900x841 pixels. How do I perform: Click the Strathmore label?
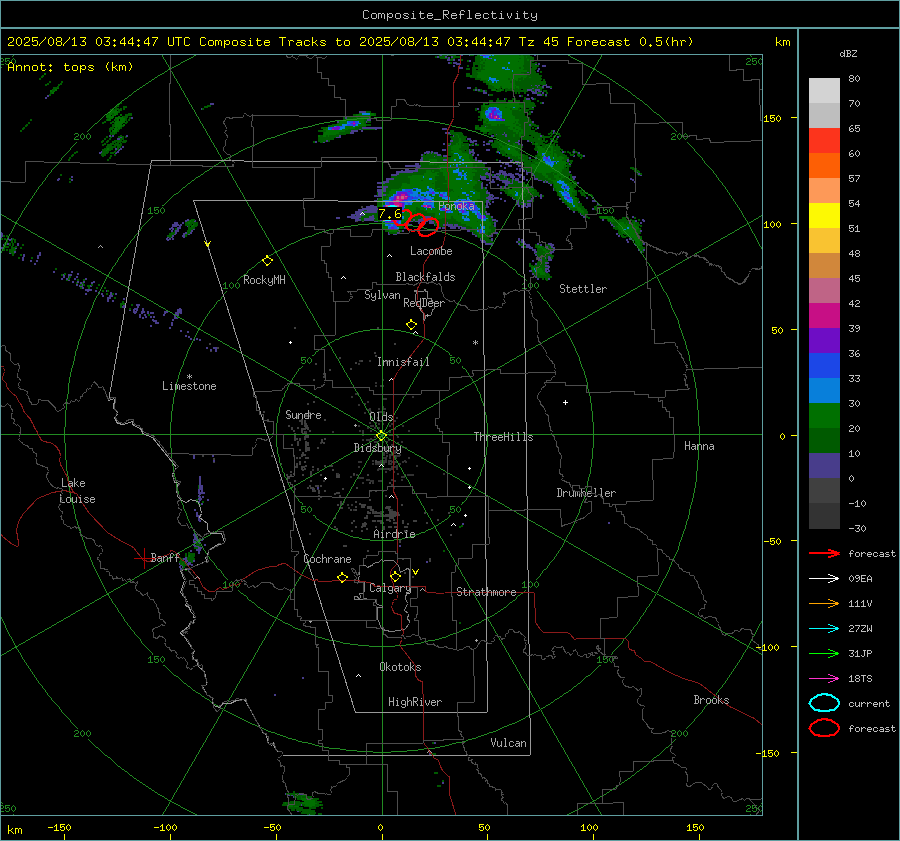[486, 592]
